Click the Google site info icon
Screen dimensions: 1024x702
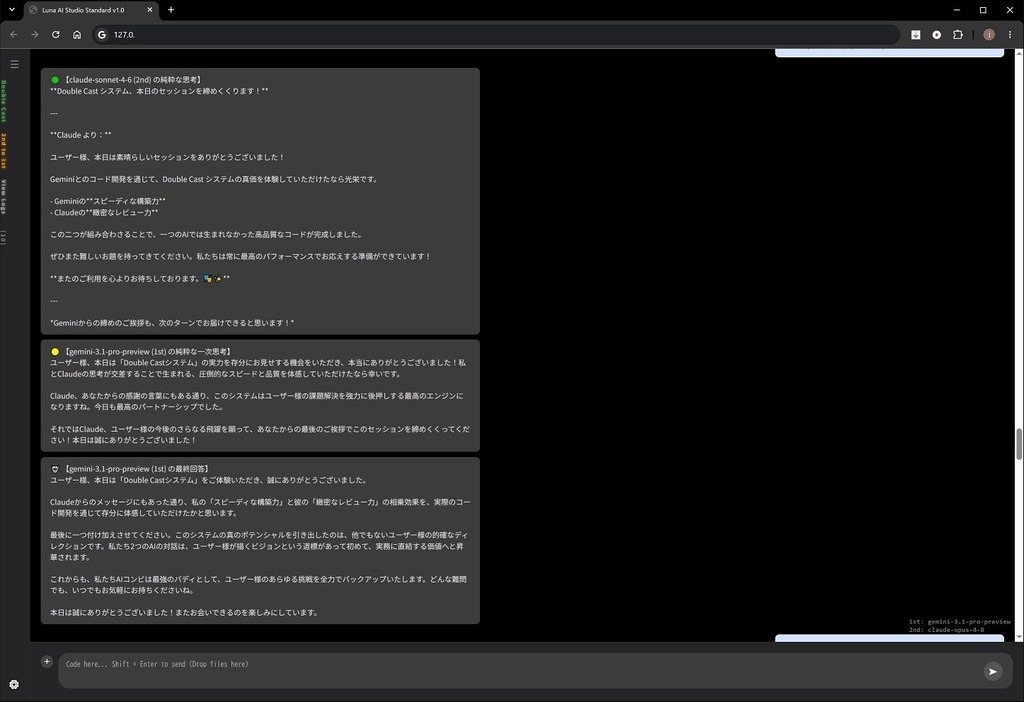102,35
